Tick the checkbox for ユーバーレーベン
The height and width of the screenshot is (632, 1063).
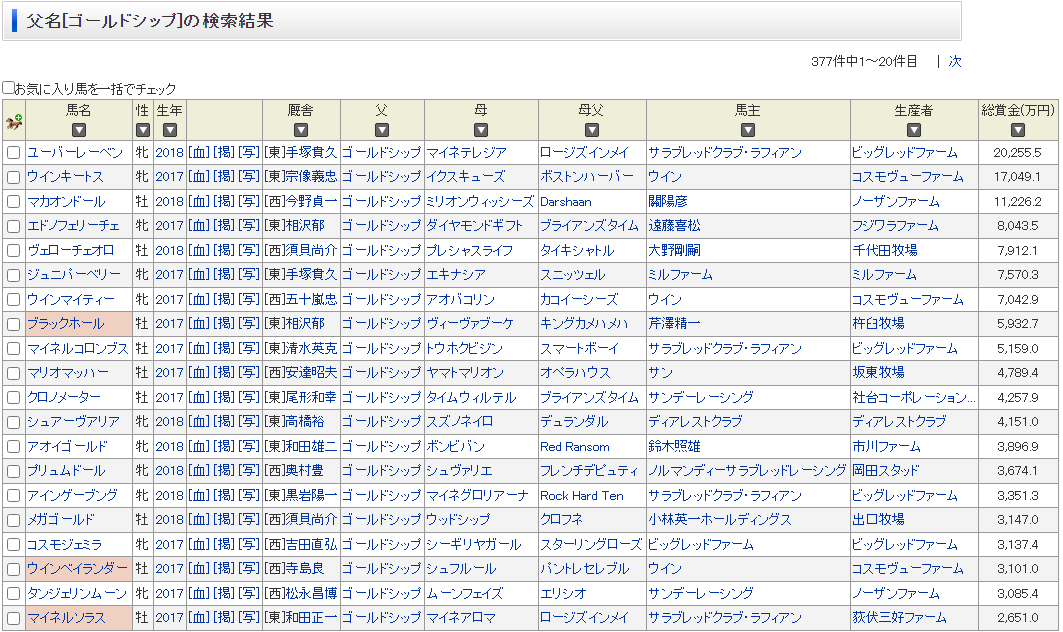click(13, 153)
